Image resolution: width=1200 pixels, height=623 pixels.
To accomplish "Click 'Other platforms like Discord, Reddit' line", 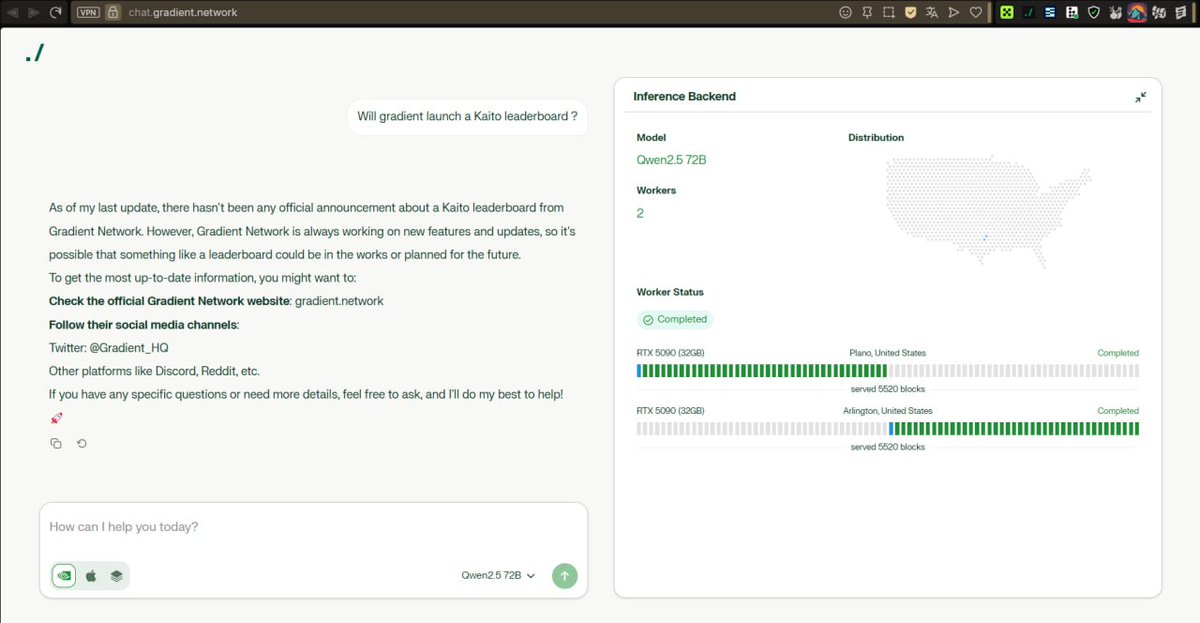I will (154, 371).
